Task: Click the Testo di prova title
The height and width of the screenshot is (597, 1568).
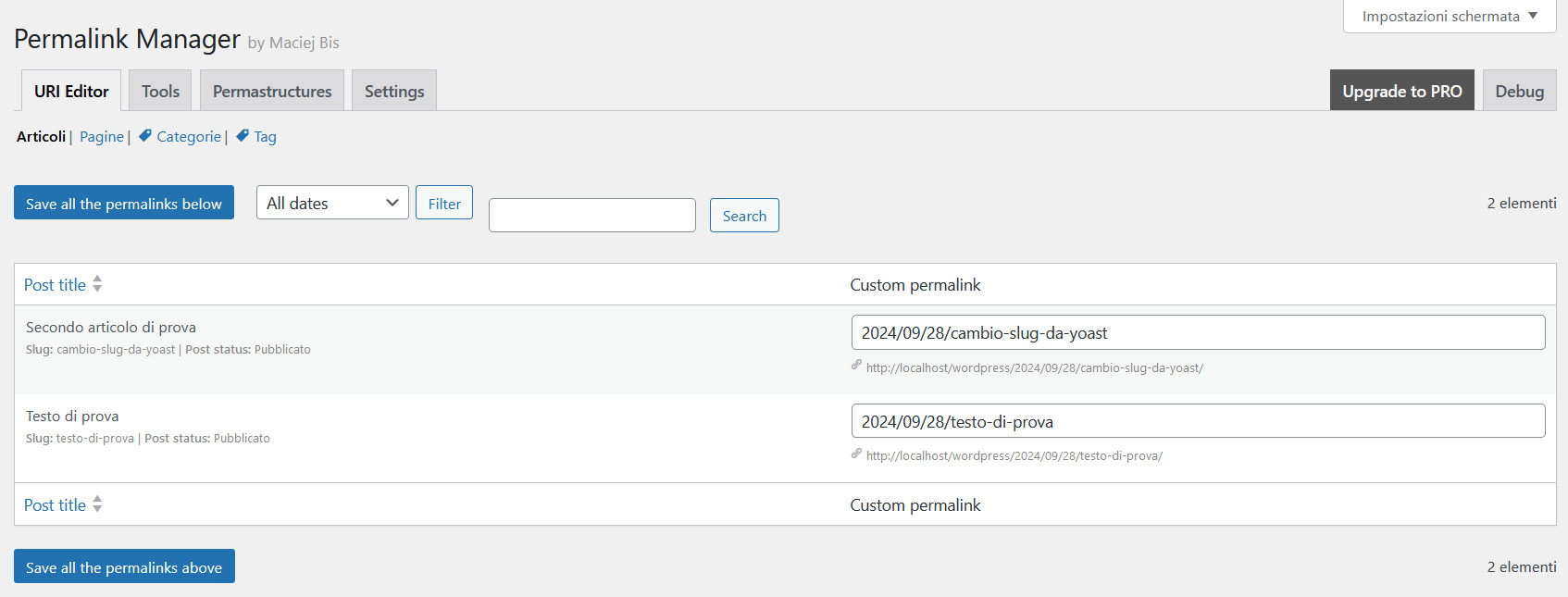Action: click(72, 416)
